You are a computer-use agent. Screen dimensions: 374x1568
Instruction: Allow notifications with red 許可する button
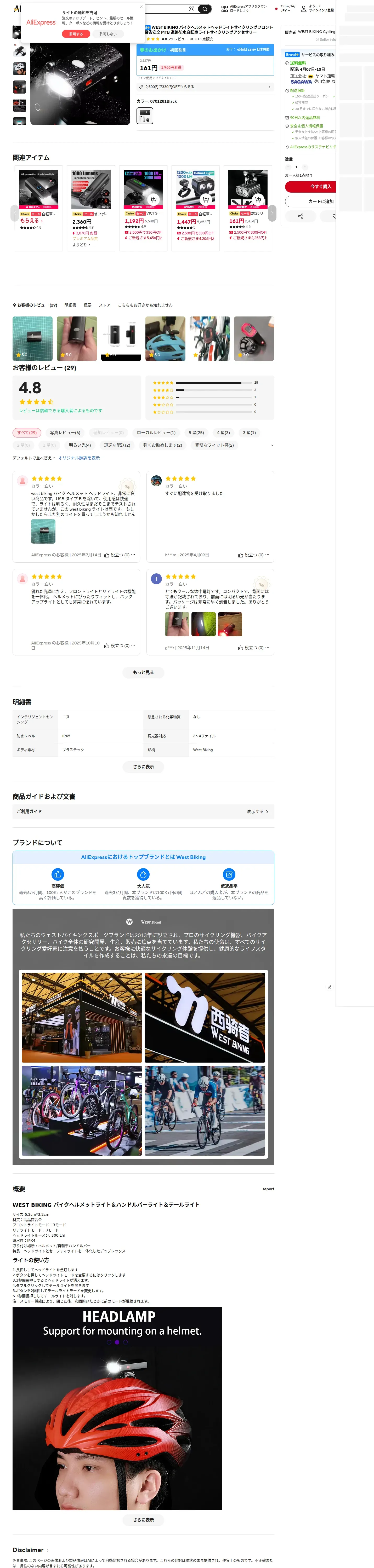(76, 34)
